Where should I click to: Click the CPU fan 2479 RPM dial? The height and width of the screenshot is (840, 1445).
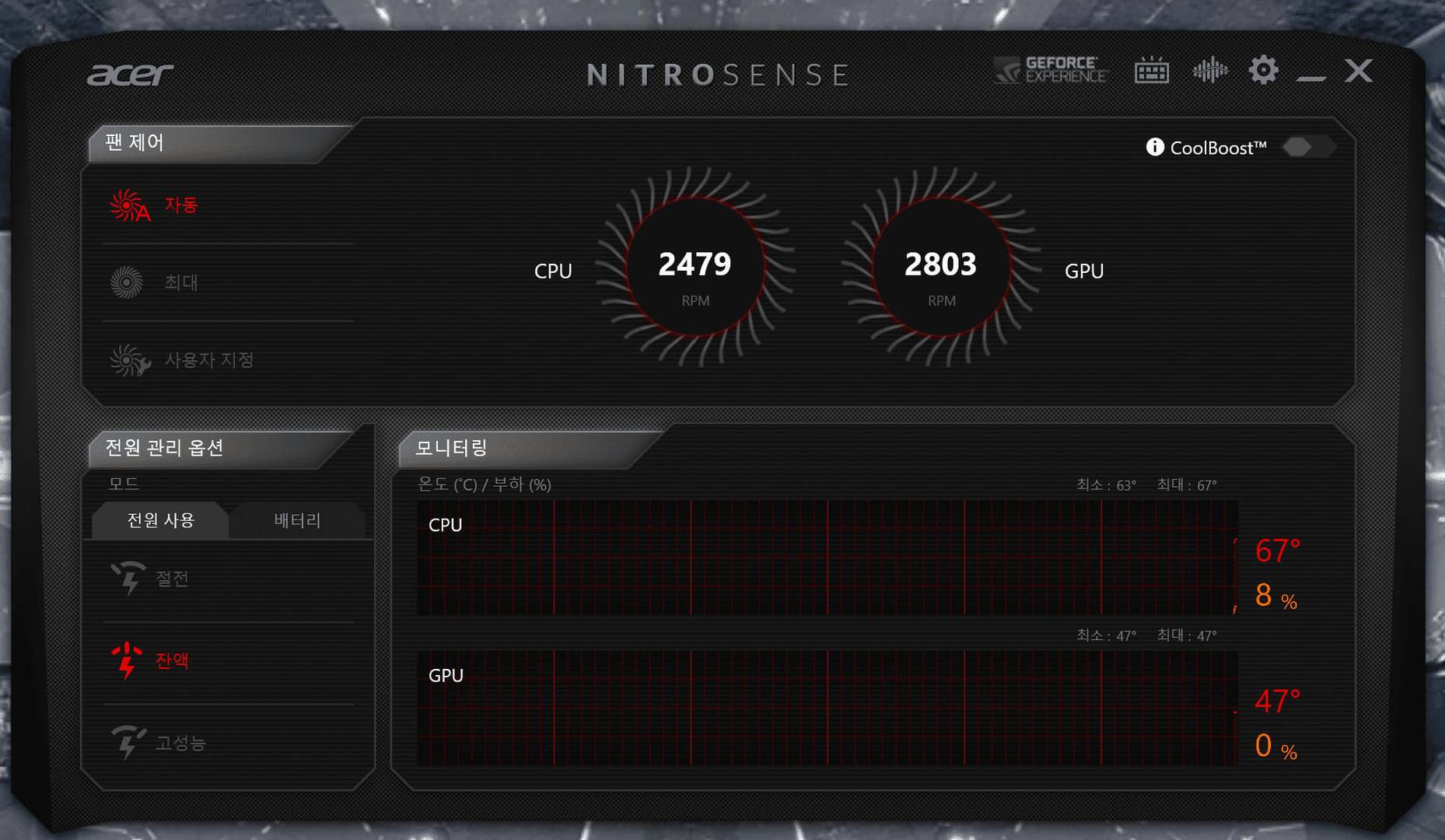click(x=695, y=267)
